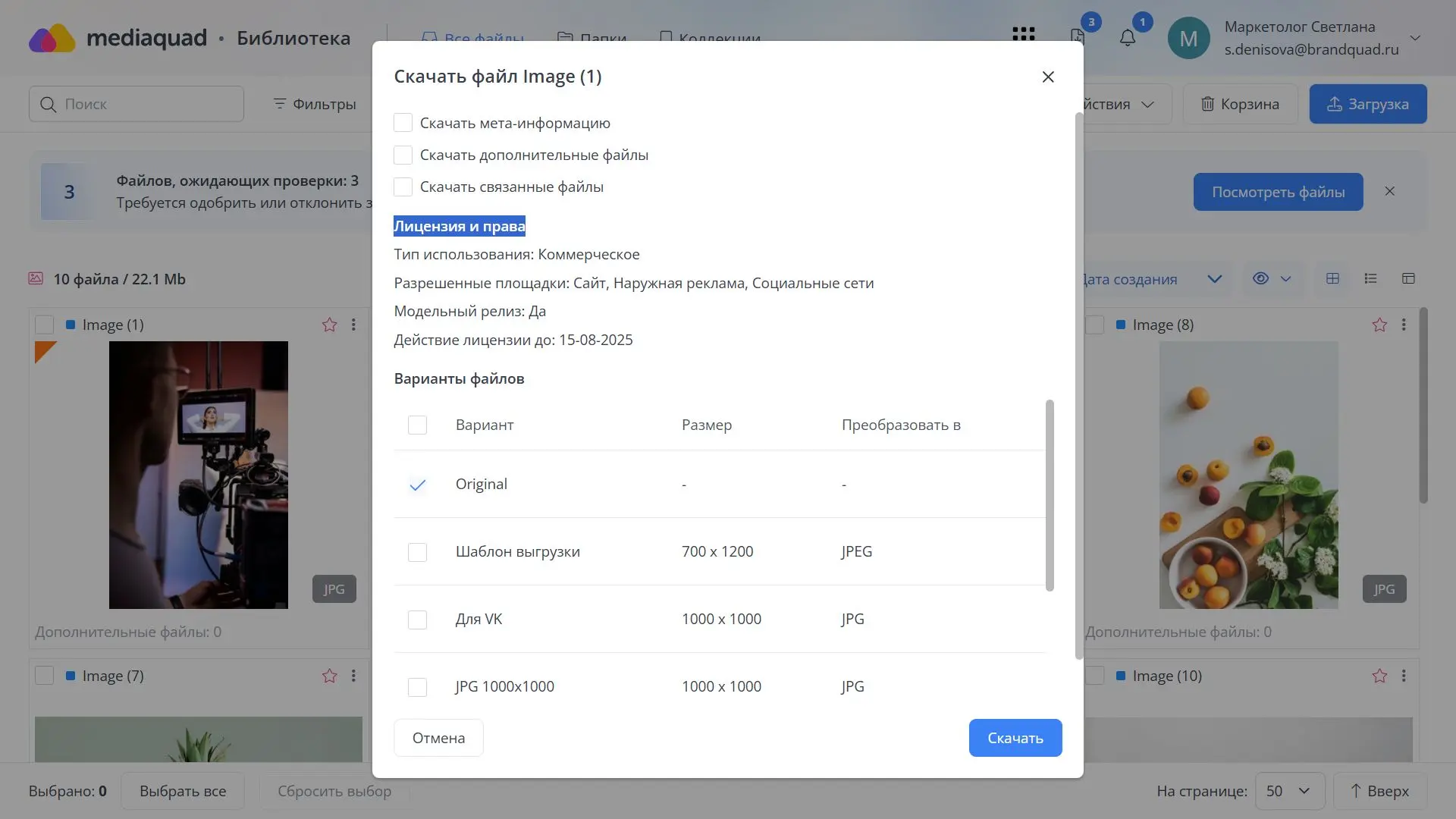
Task: Open the Корзина trash section
Action: coord(1240,104)
